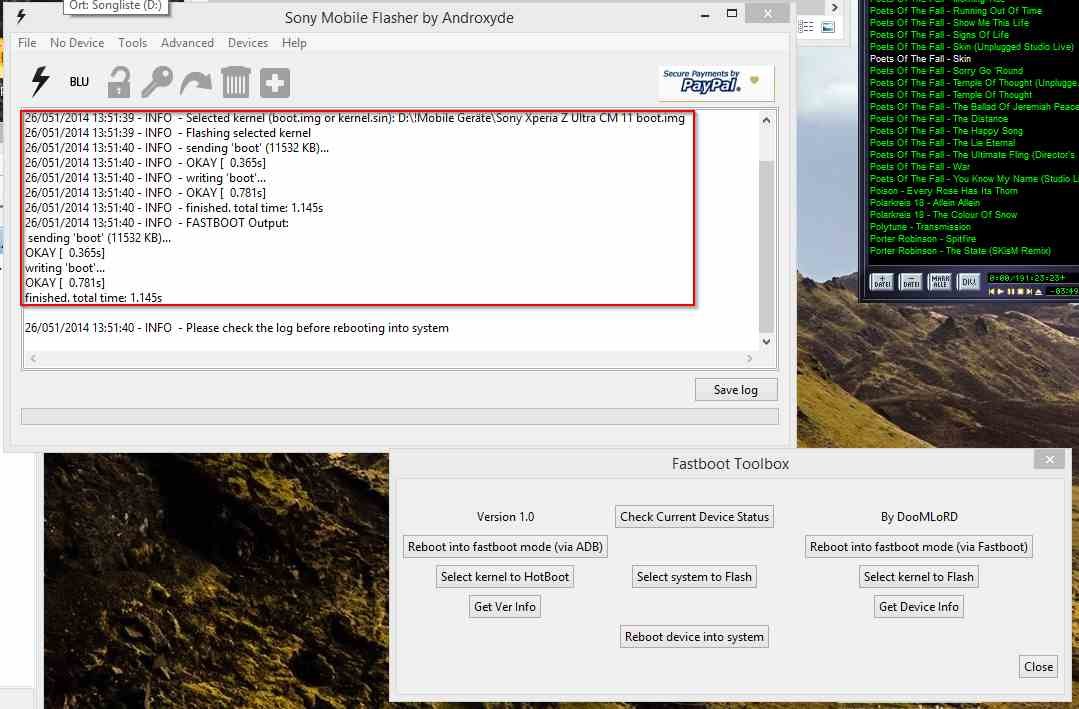The height and width of the screenshot is (709, 1079).
Task: Click the details view icon in Explorer window
Action: [806, 27]
